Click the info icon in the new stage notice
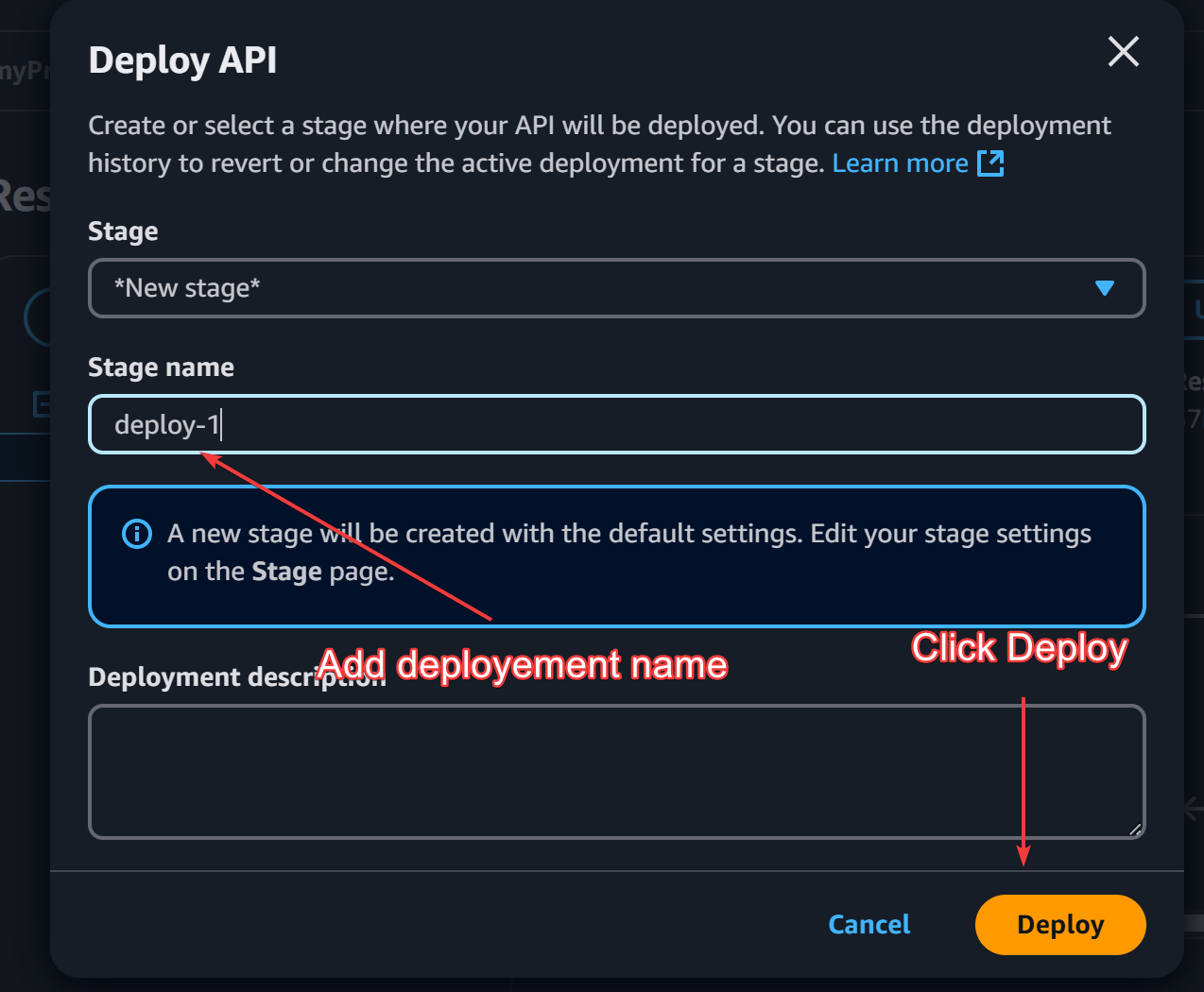Viewport: 1204px width, 992px height. tap(137, 534)
